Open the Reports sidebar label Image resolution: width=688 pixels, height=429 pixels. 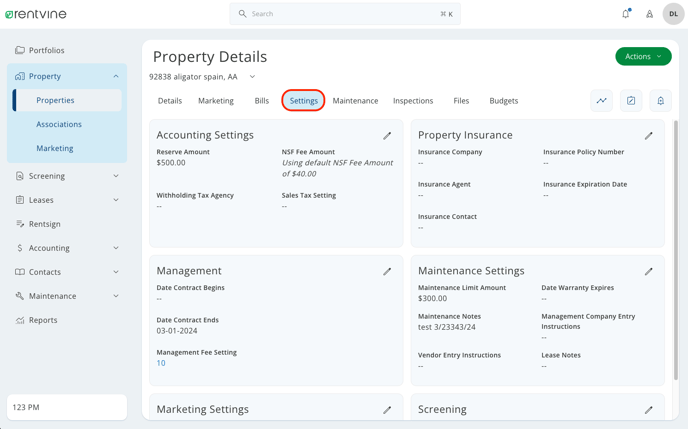pos(43,320)
